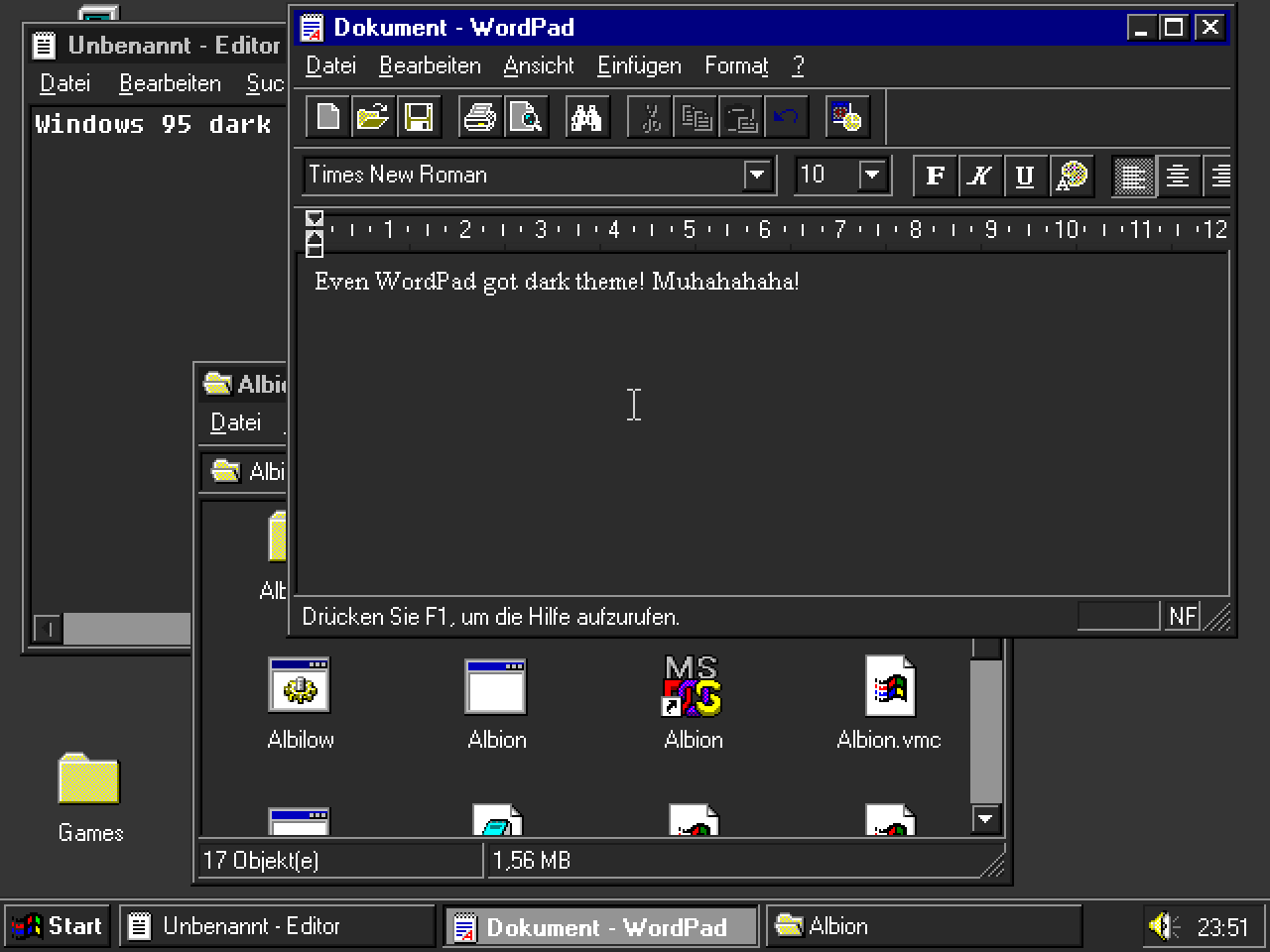The image size is (1270, 952).
Task: Expand the font size dropdown arrow
Action: tap(872, 176)
